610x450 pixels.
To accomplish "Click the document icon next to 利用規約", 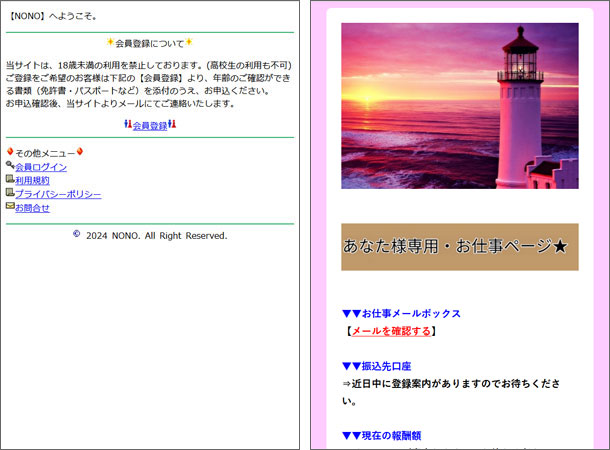I will click(10, 179).
